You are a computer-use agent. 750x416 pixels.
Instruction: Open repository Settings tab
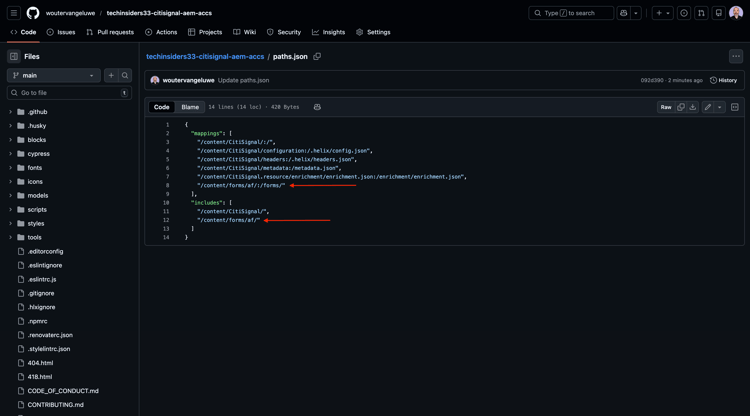point(373,32)
